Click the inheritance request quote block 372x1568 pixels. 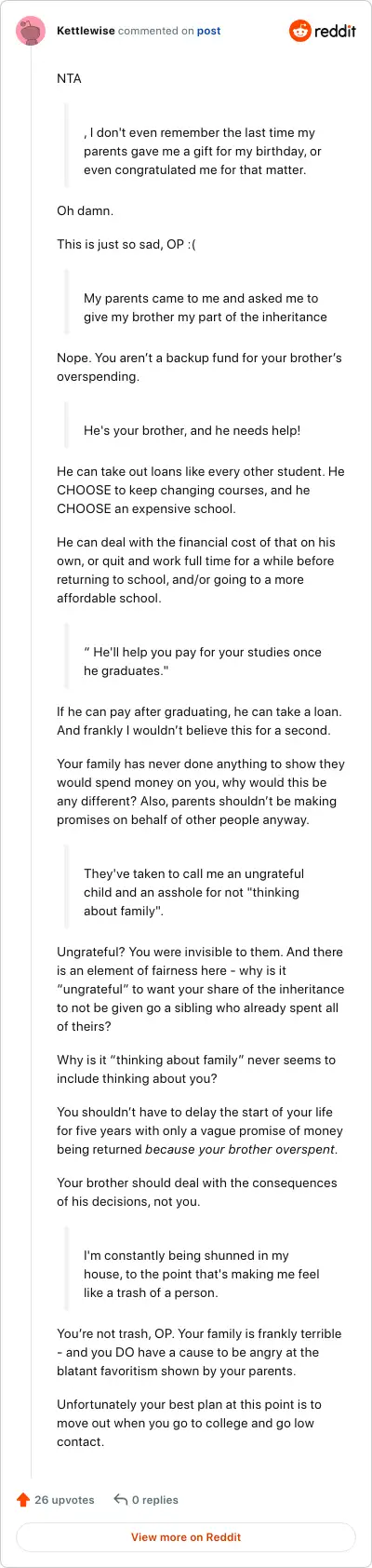coord(205,307)
